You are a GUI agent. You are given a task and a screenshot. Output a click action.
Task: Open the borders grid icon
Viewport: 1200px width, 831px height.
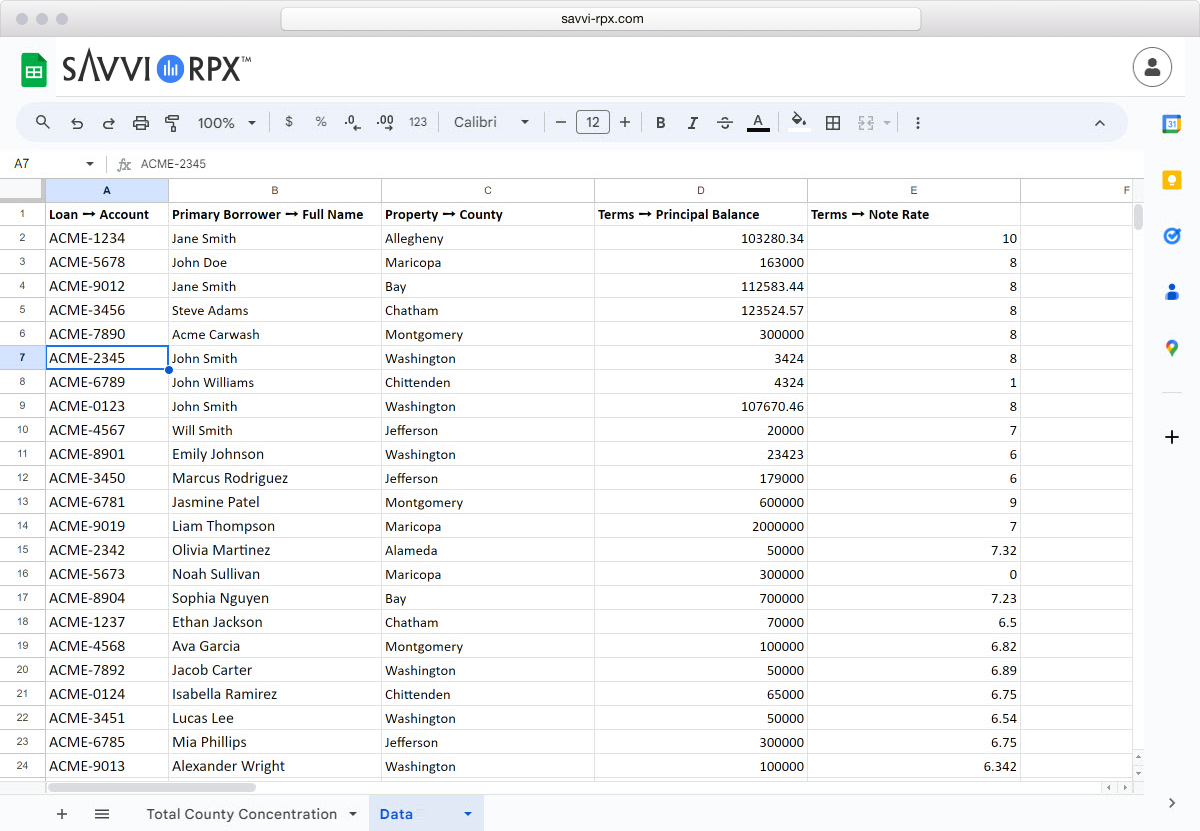click(832, 123)
